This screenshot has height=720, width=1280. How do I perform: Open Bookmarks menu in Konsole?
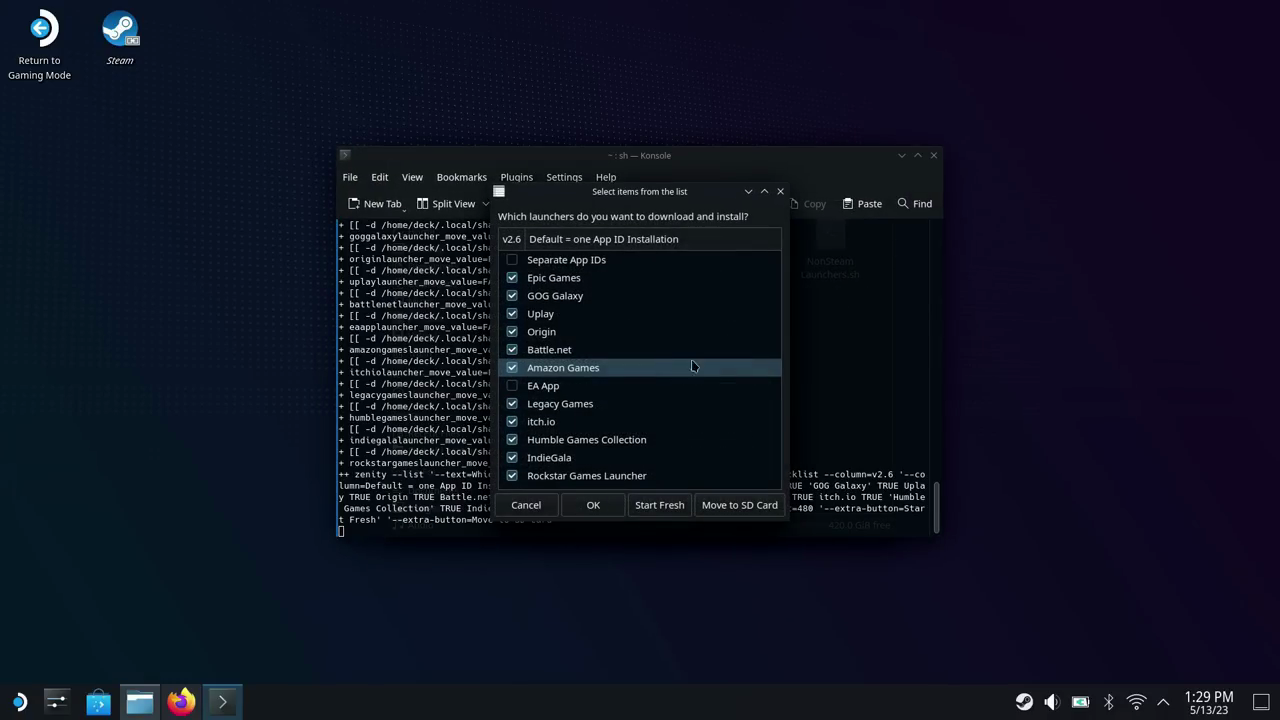coord(461,177)
